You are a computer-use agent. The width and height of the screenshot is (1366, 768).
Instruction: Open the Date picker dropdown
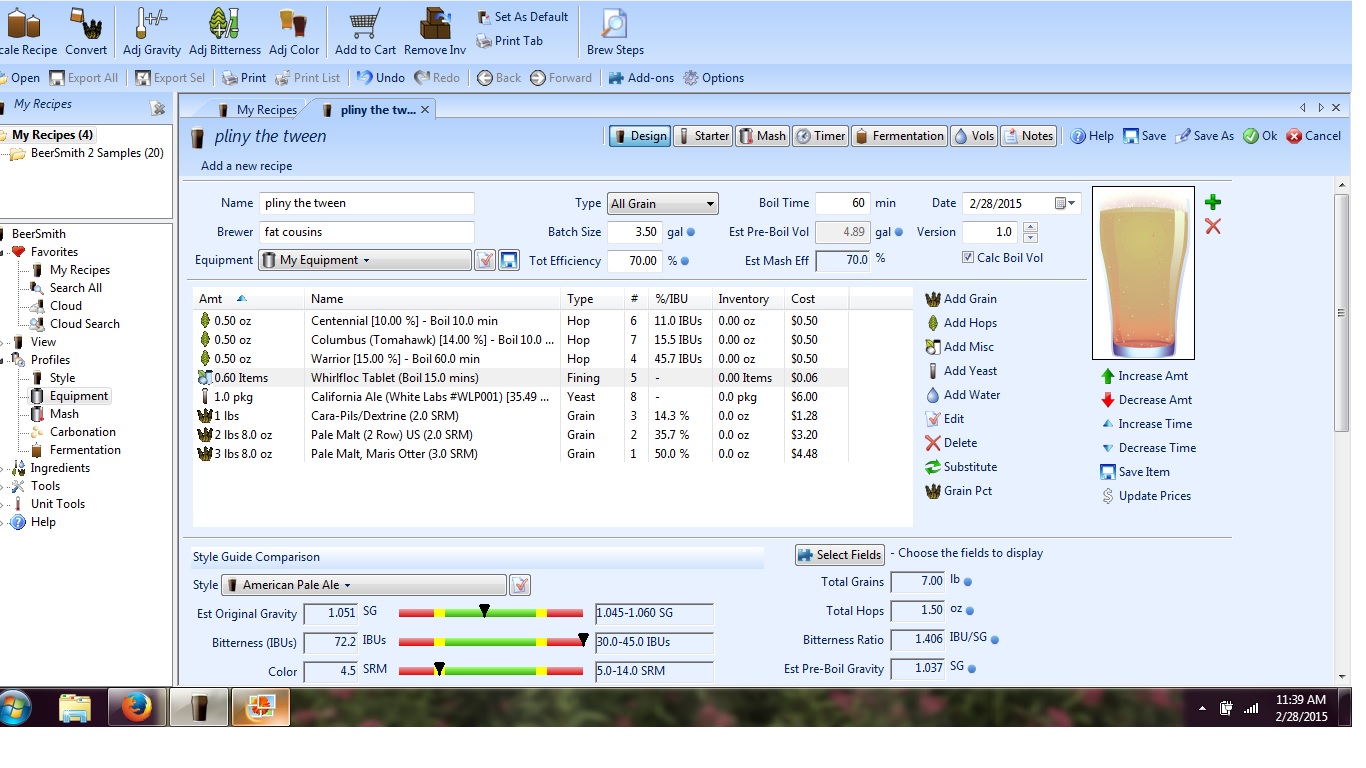tap(1066, 203)
